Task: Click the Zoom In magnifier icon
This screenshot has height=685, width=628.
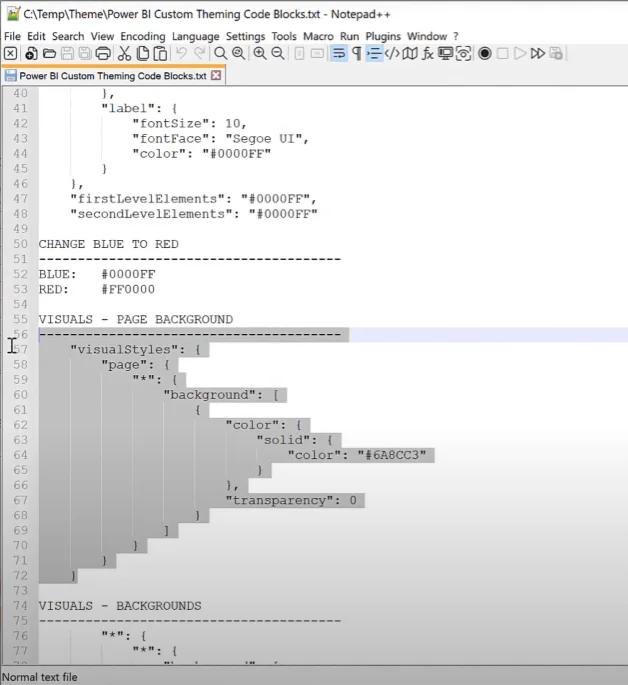Action: click(260, 54)
